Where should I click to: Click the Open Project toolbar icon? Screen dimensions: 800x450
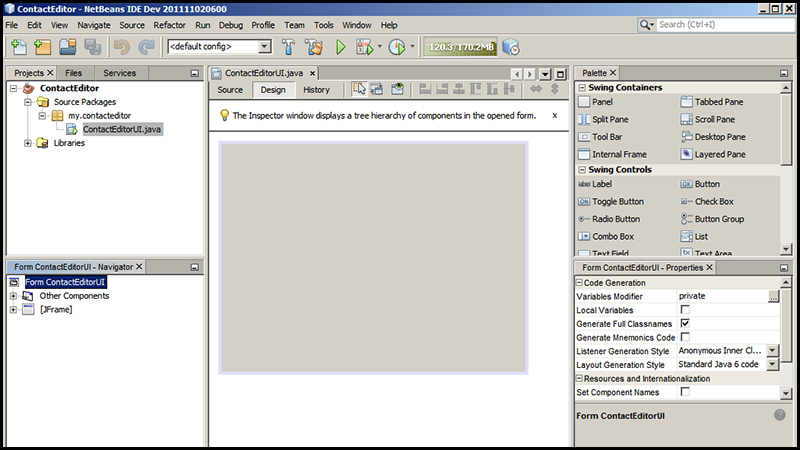67,47
